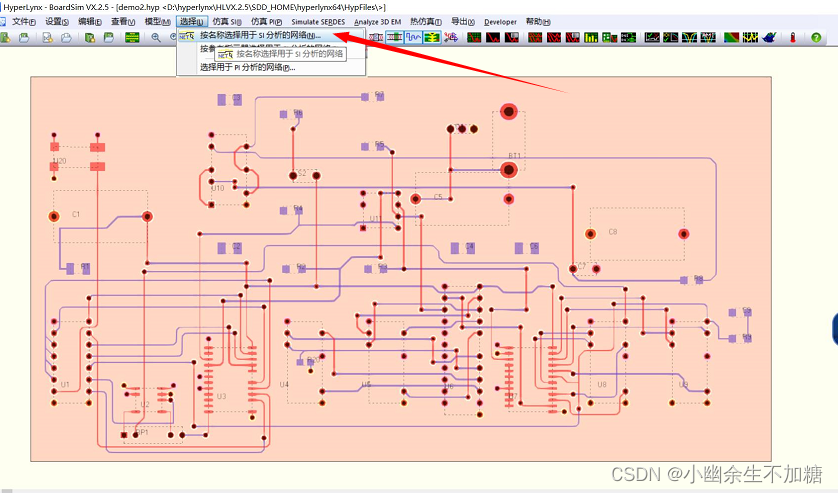Click the green boxes with red square icon

pos(610,37)
